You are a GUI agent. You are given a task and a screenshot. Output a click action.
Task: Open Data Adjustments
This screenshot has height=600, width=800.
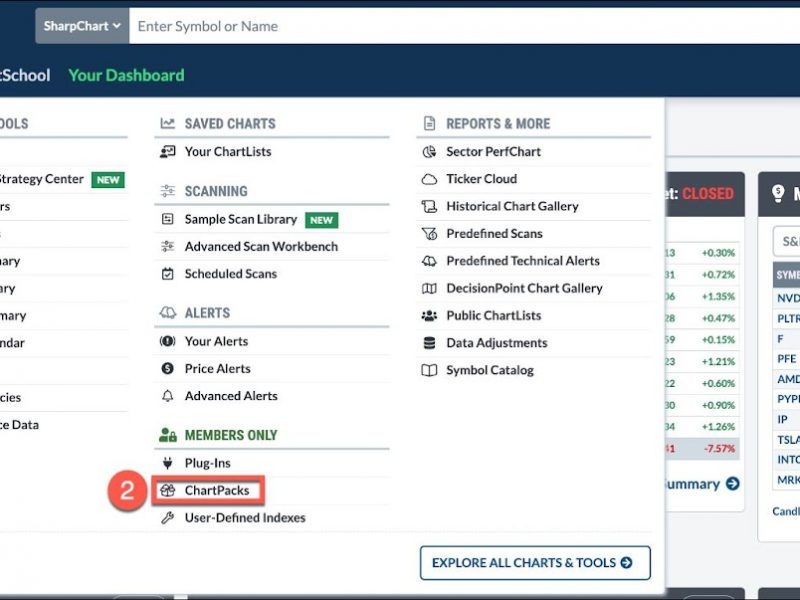point(497,343)
